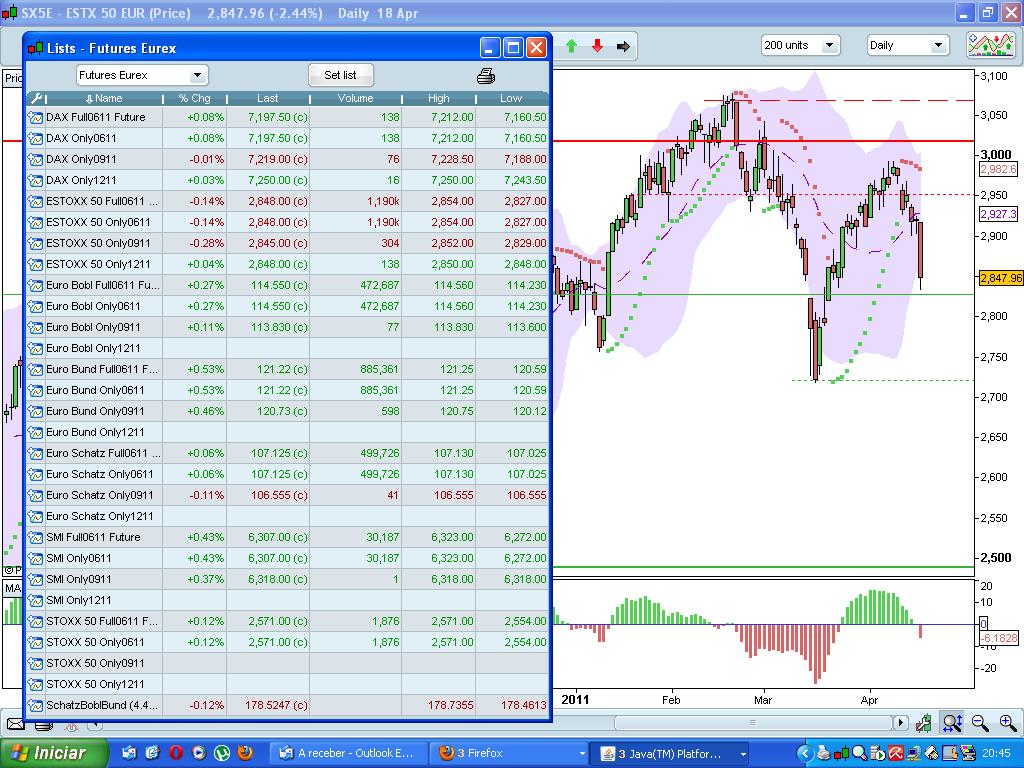Open chart icon for STOXX 50 Only1211

35,684
